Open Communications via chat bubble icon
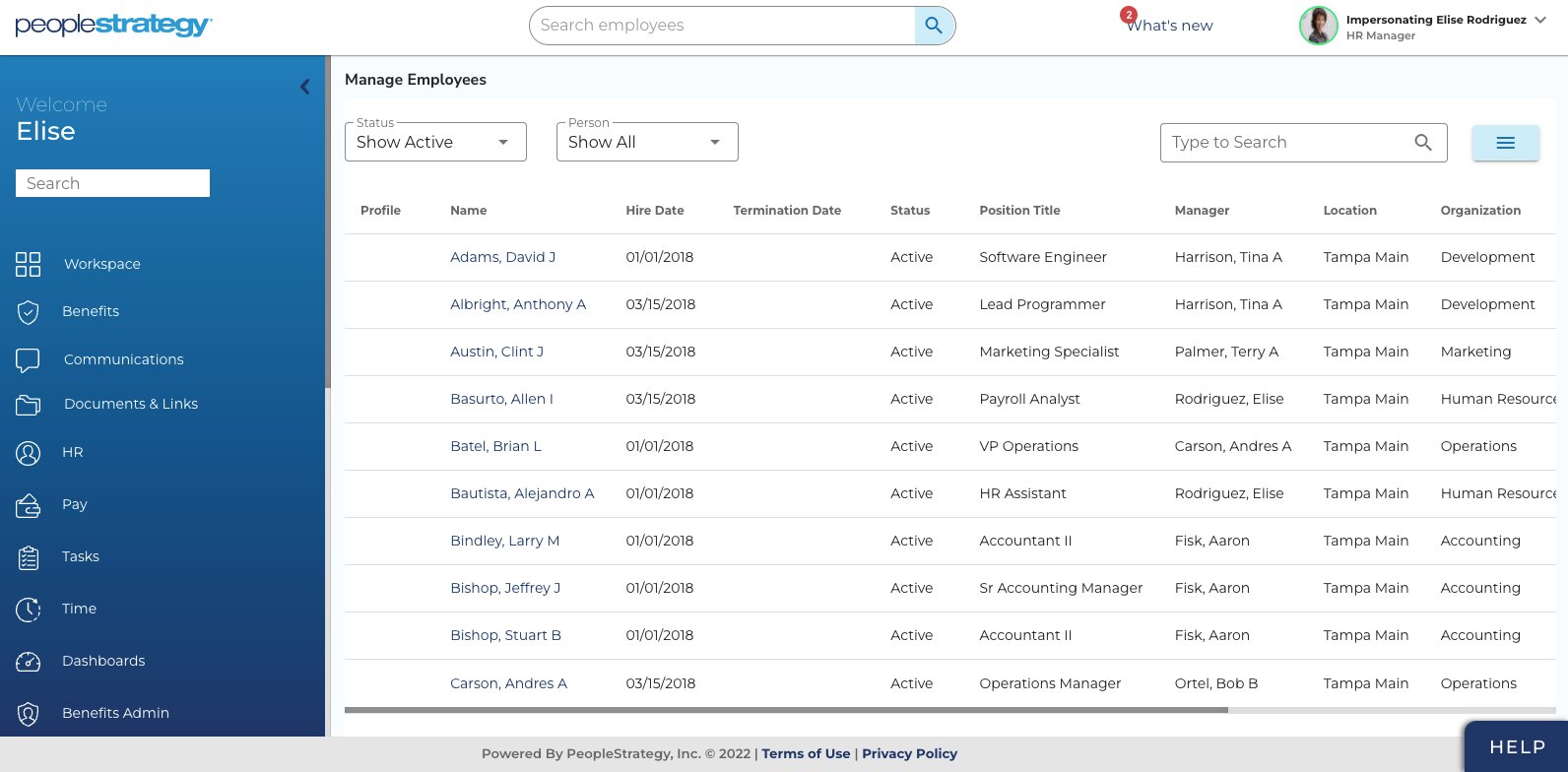1568x772 pixels. [29, 359]
